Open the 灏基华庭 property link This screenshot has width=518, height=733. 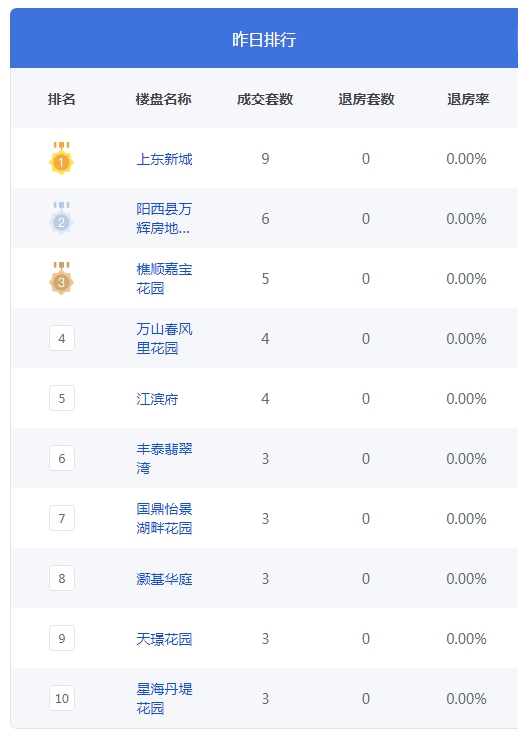164,579
